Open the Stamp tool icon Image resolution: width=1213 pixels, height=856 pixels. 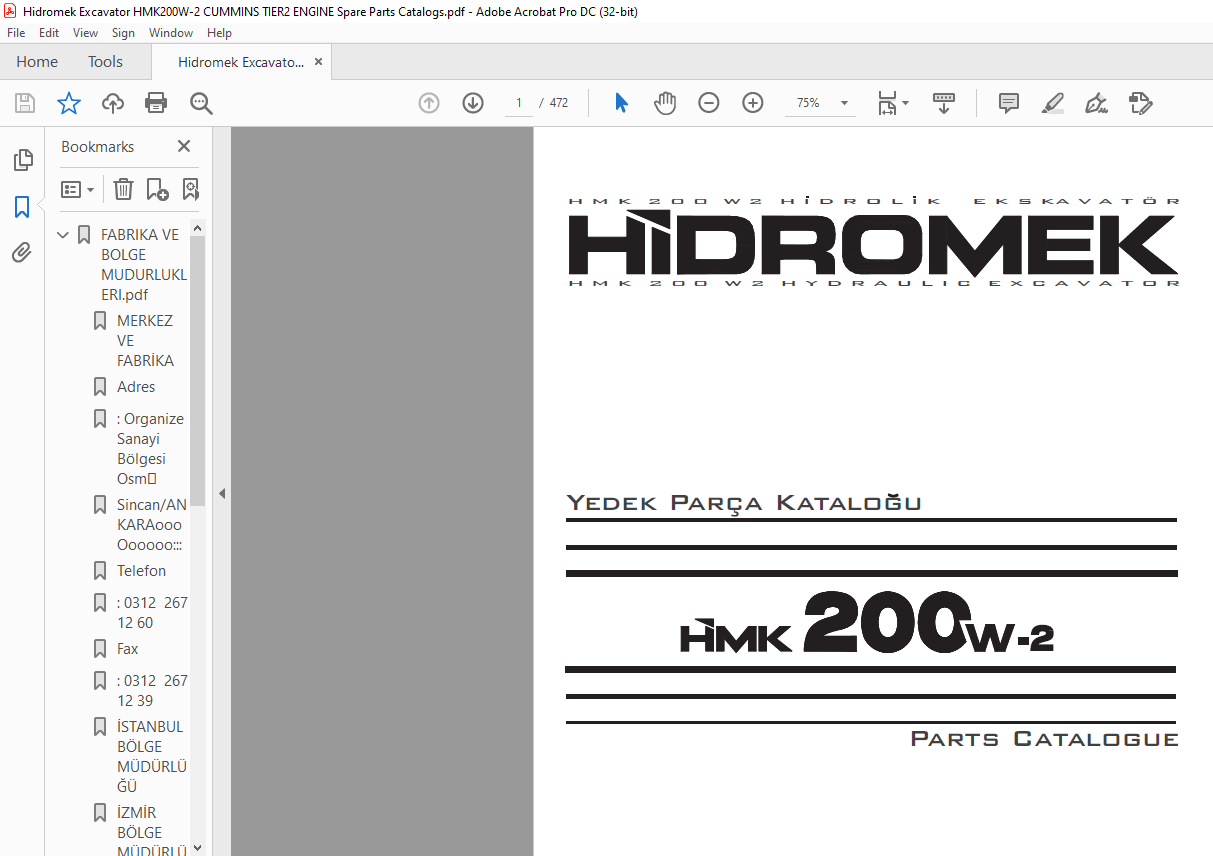[1141, 103]
